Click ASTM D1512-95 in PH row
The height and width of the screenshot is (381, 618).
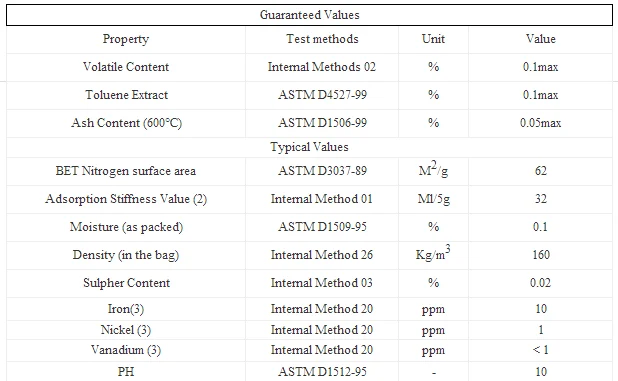(322, 372)
